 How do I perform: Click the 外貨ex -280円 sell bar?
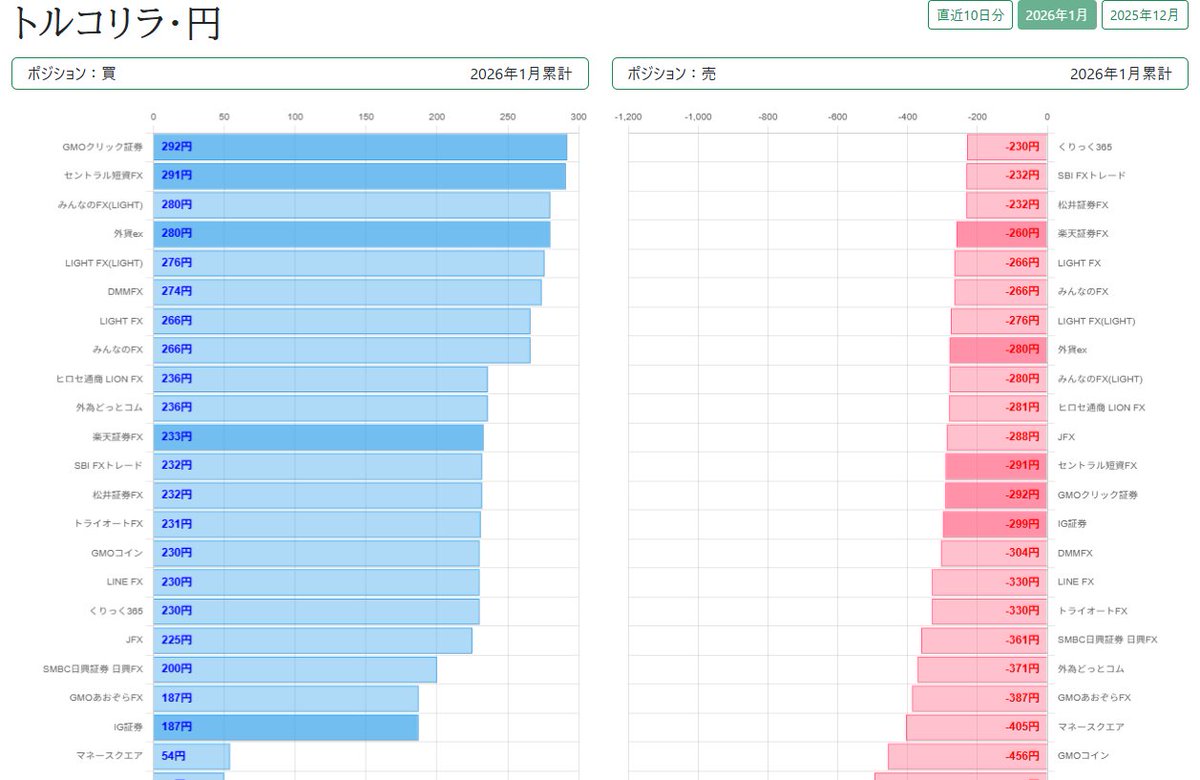pos(998,350)
